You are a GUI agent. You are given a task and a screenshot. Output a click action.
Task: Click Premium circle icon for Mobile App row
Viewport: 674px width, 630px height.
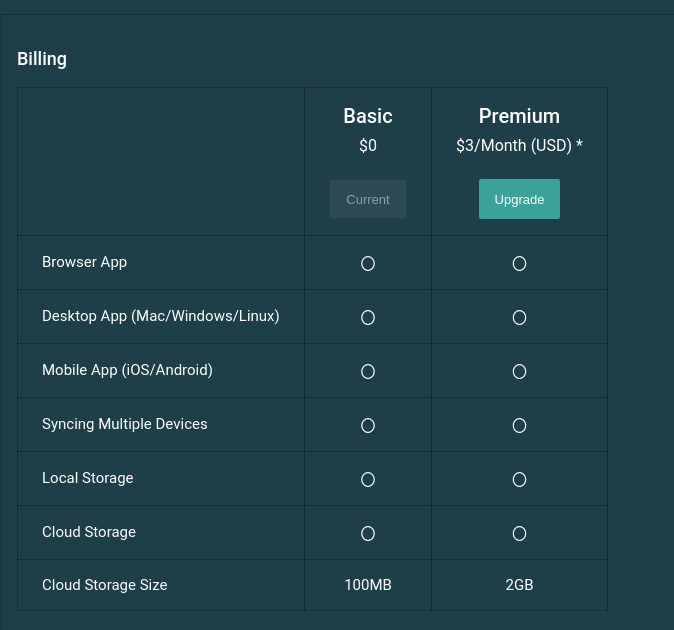pos(519,371)
